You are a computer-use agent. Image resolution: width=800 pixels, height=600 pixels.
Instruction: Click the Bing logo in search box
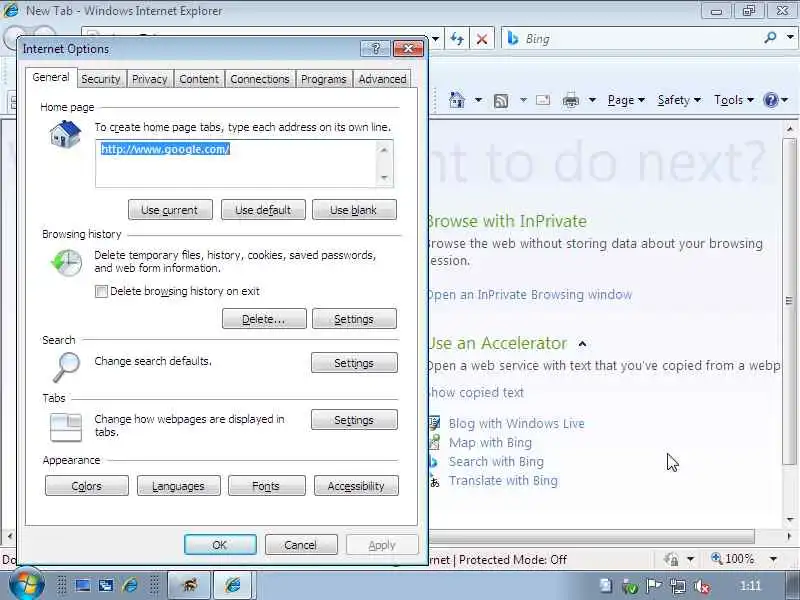pyautogui.click(x=513, y=38)
